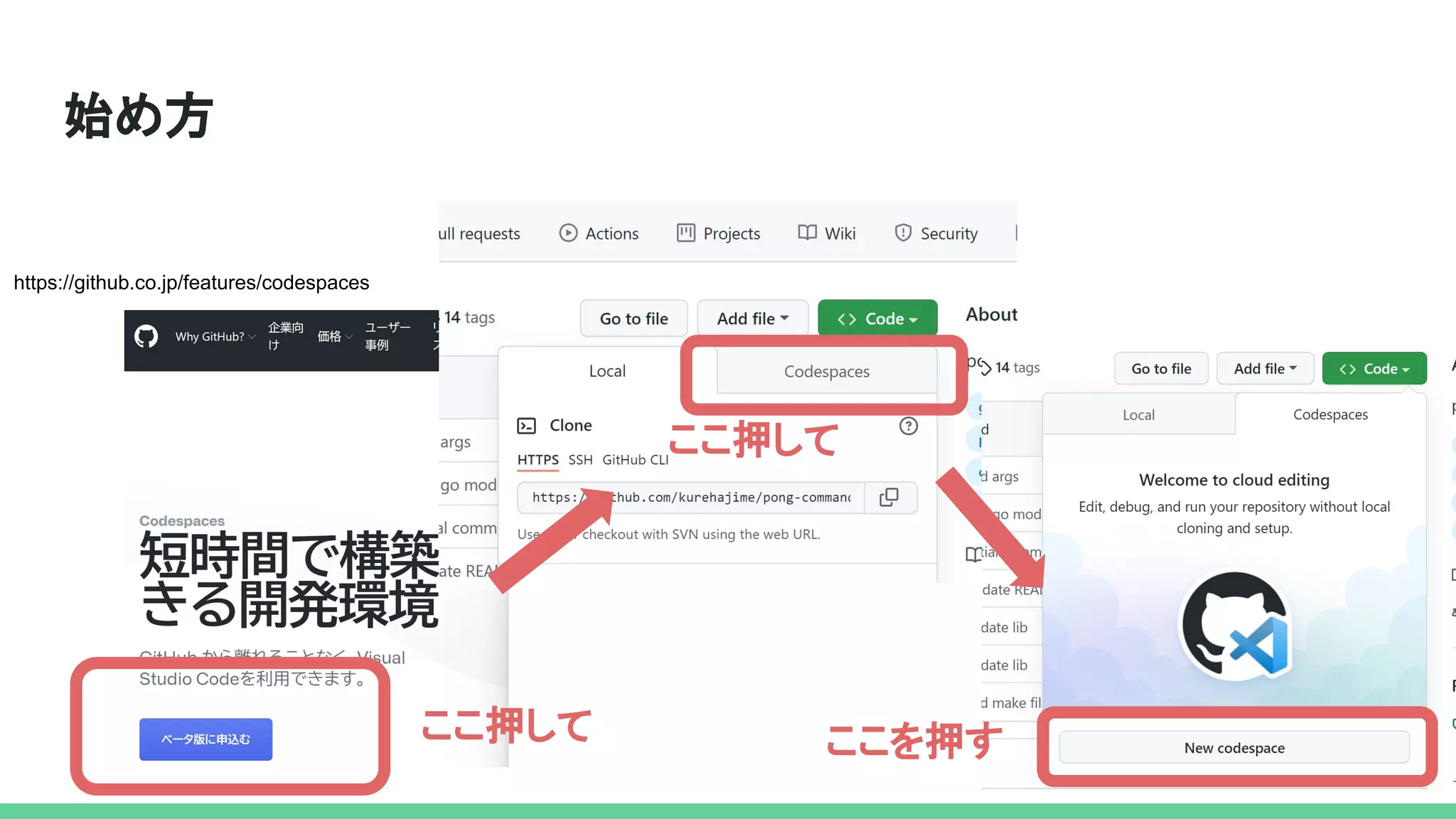Select Local tab in right popup
Image resolution: width=1456 pixels, height=819 pixels.
[1138, 414]
